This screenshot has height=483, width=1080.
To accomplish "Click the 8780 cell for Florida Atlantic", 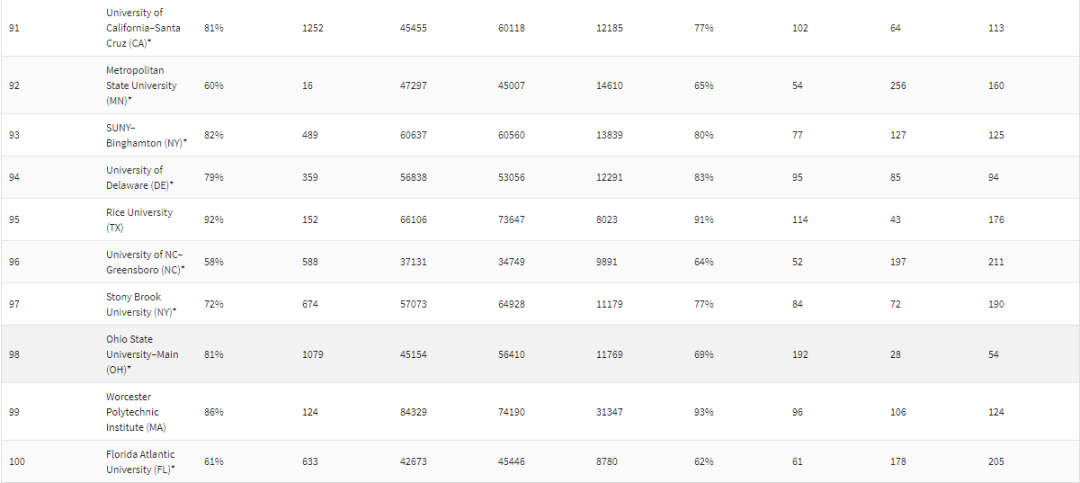I will tap(607, 461).
